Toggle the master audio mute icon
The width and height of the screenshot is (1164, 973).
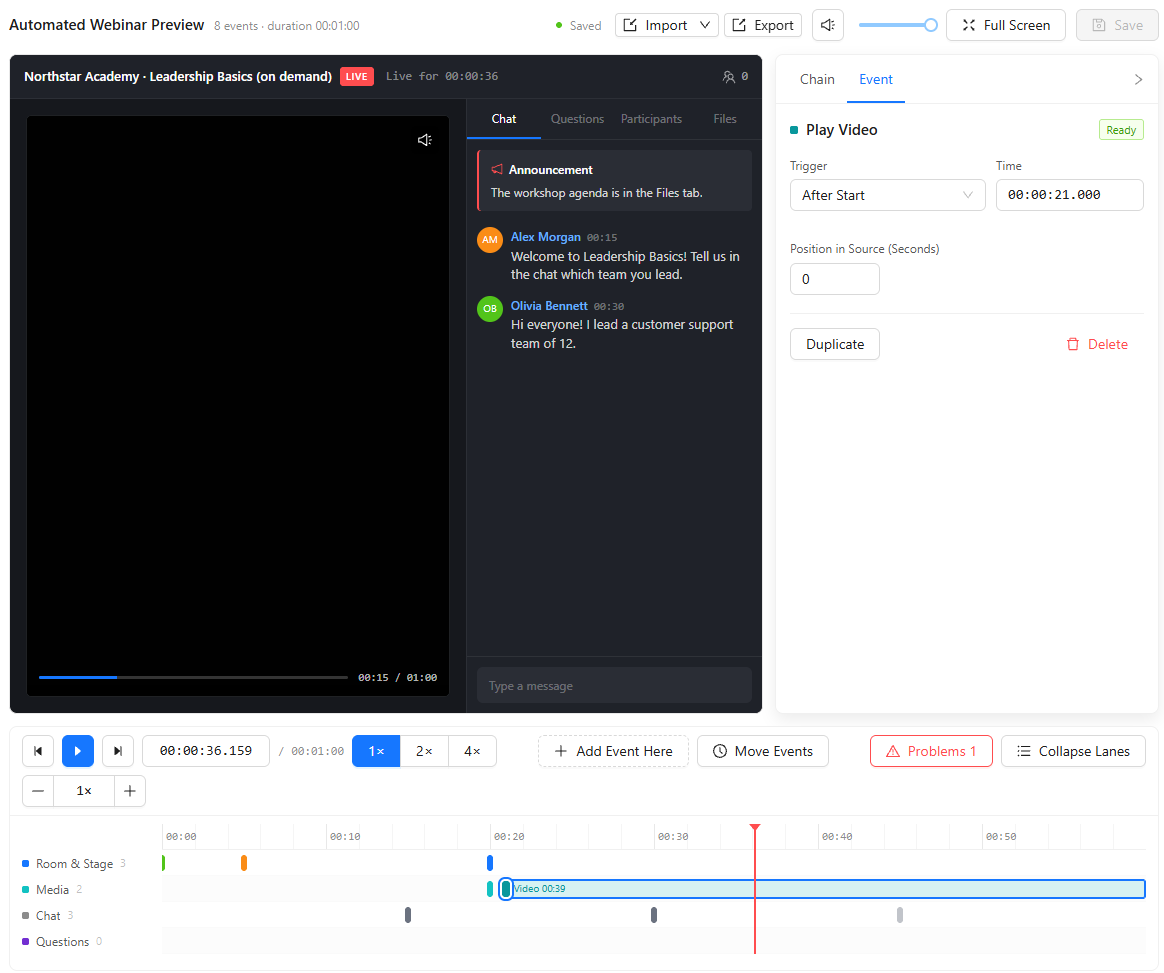point(828,25)
